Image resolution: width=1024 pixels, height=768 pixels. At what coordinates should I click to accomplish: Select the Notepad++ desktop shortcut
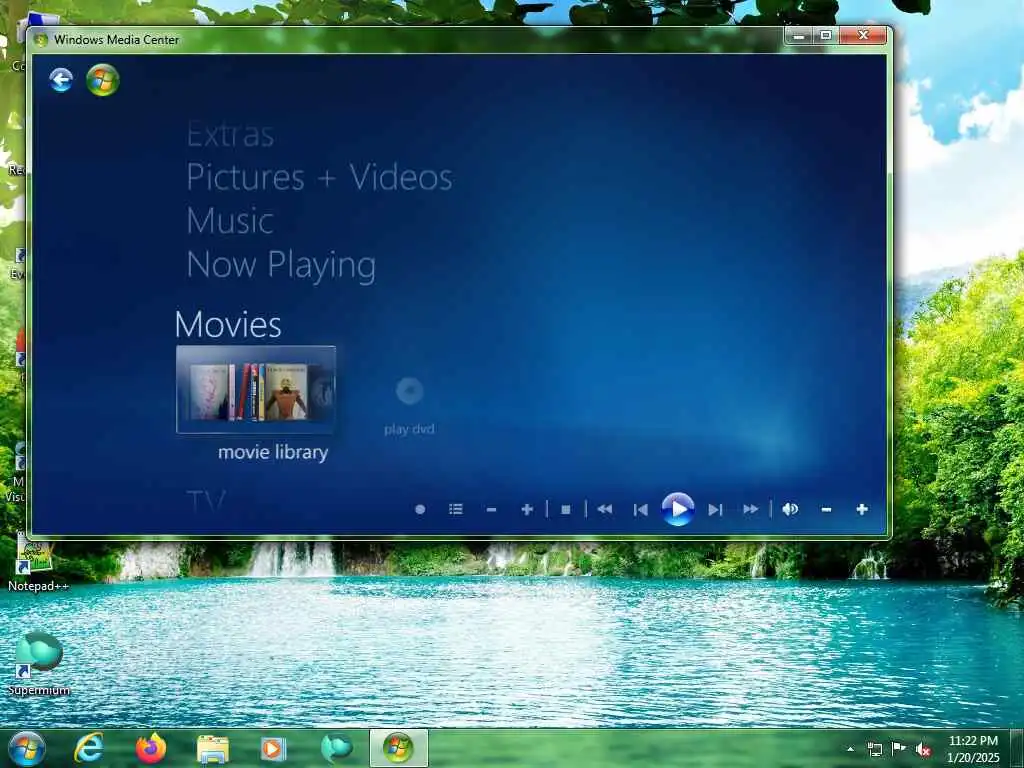[x=38, y=563]
